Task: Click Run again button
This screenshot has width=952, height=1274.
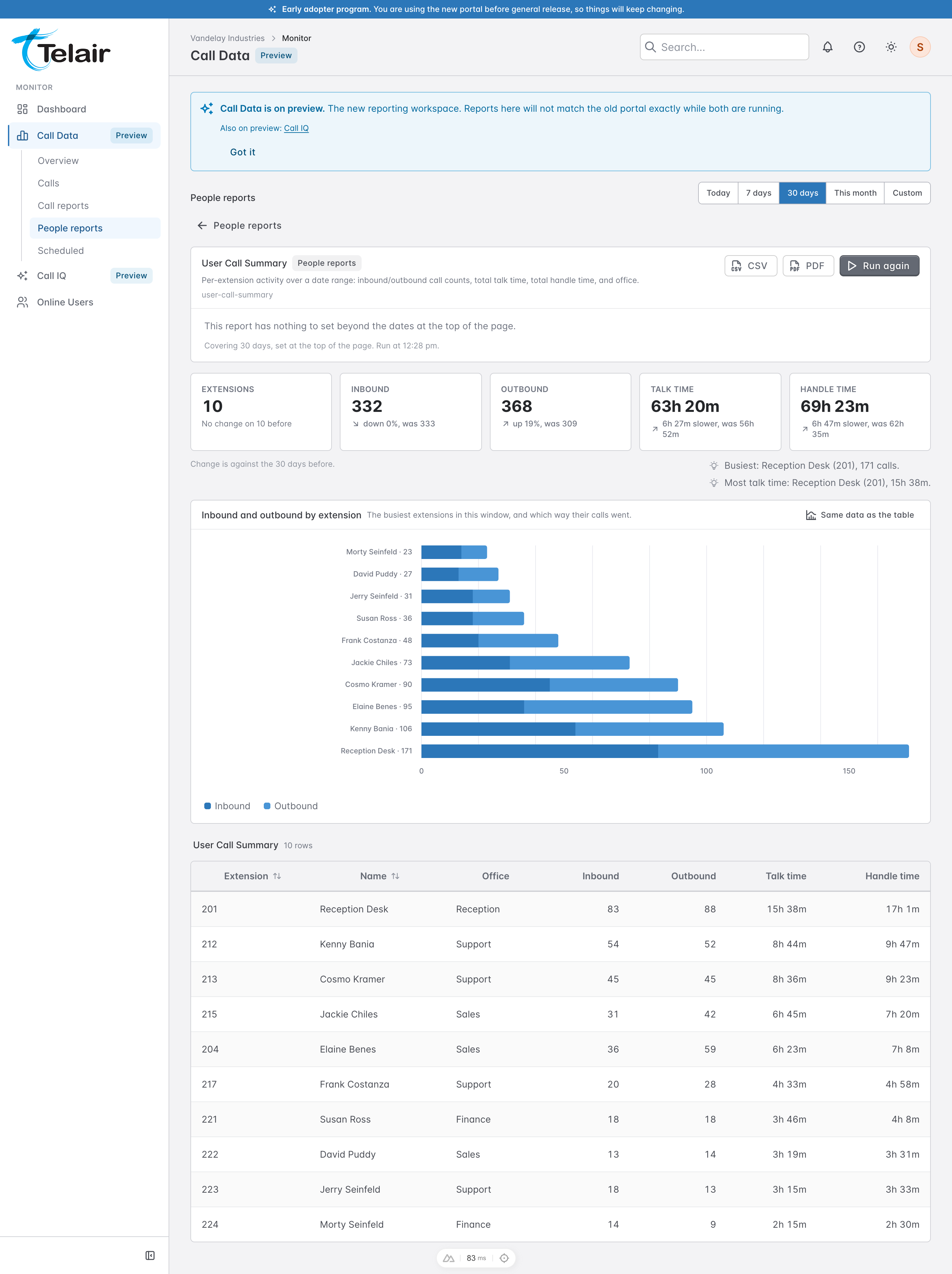Action: coord(879,266)
